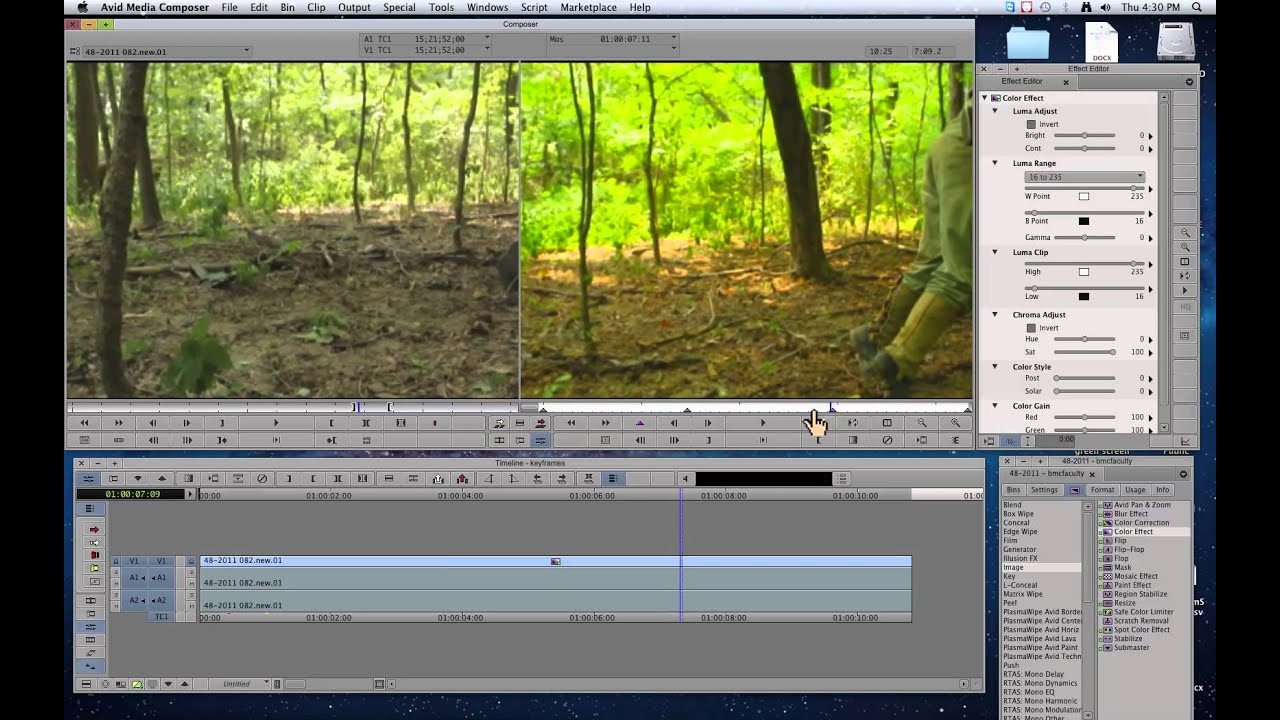Click zoom out magnifier below record monitor
This screenshot has width=1280, height=720.
pos(922,423)
